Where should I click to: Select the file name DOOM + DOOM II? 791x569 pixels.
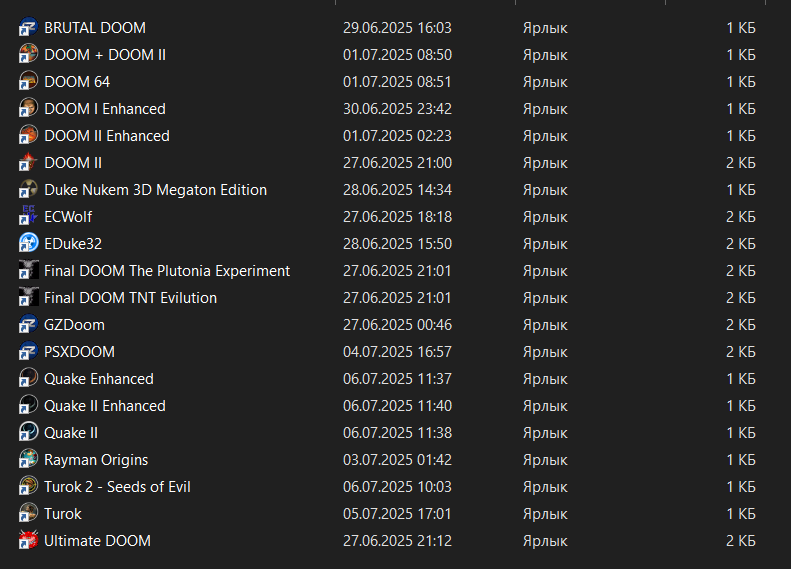coord(105,54)
